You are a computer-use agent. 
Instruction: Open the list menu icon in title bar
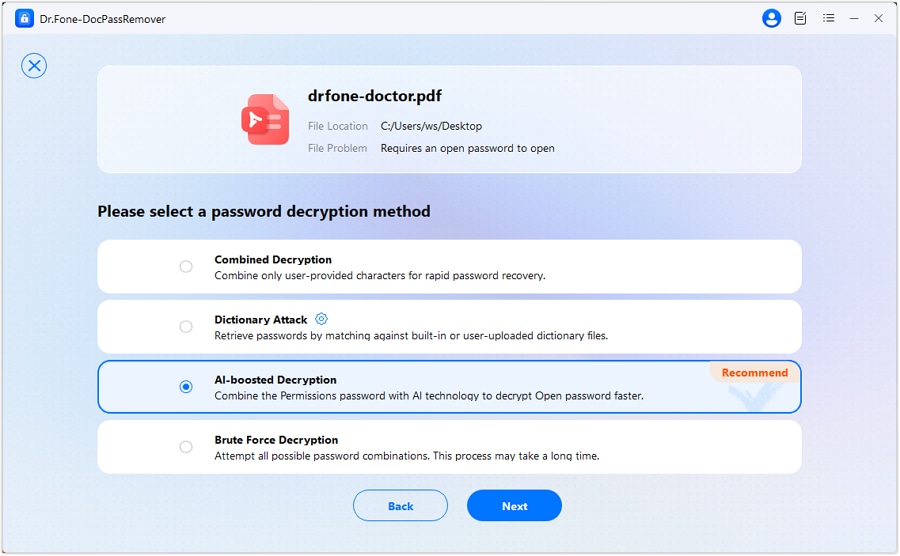pos(828,18)
